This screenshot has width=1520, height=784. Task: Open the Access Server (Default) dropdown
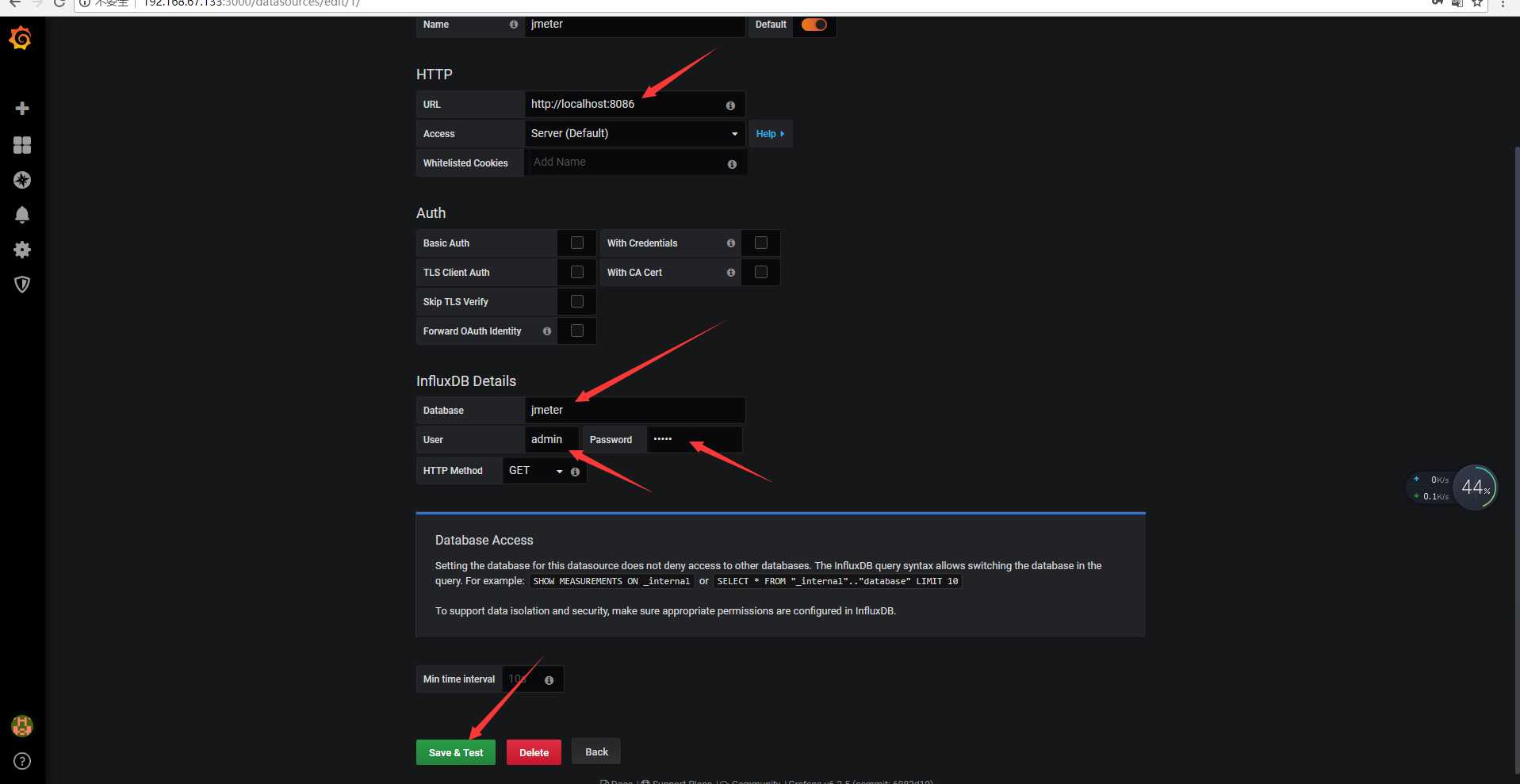(634, 134)
